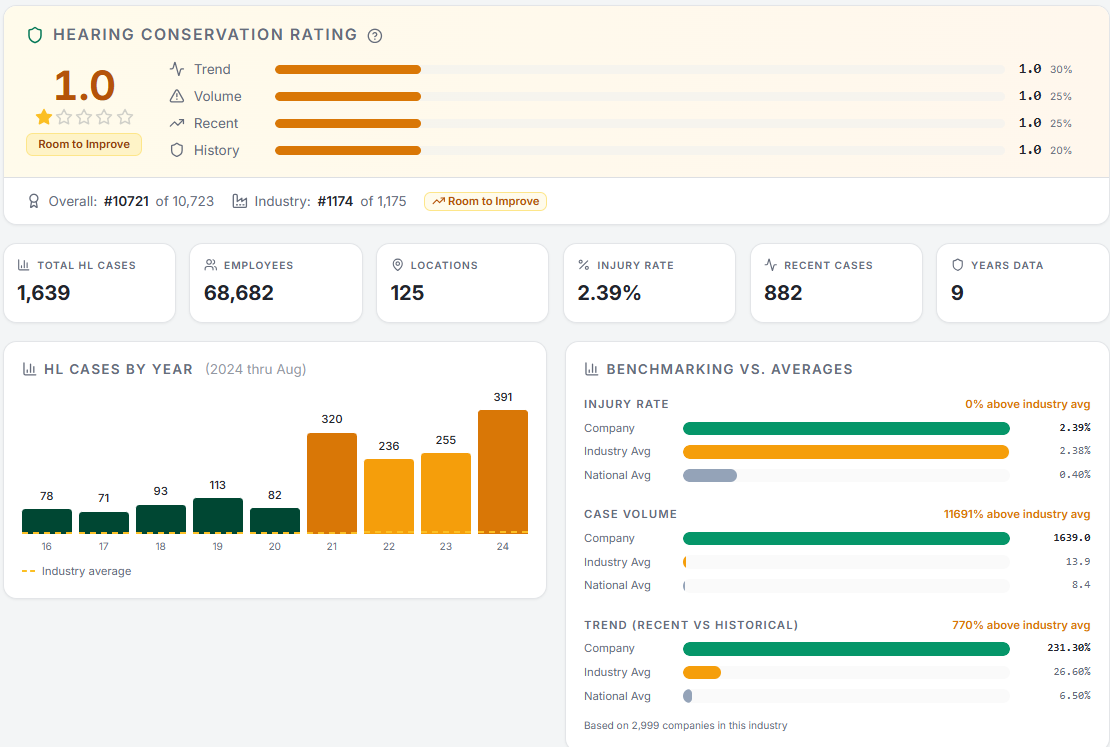This screenshot has width=1110, height=747.
Task: Click the Industry factory icon
Action: [240, 201]
